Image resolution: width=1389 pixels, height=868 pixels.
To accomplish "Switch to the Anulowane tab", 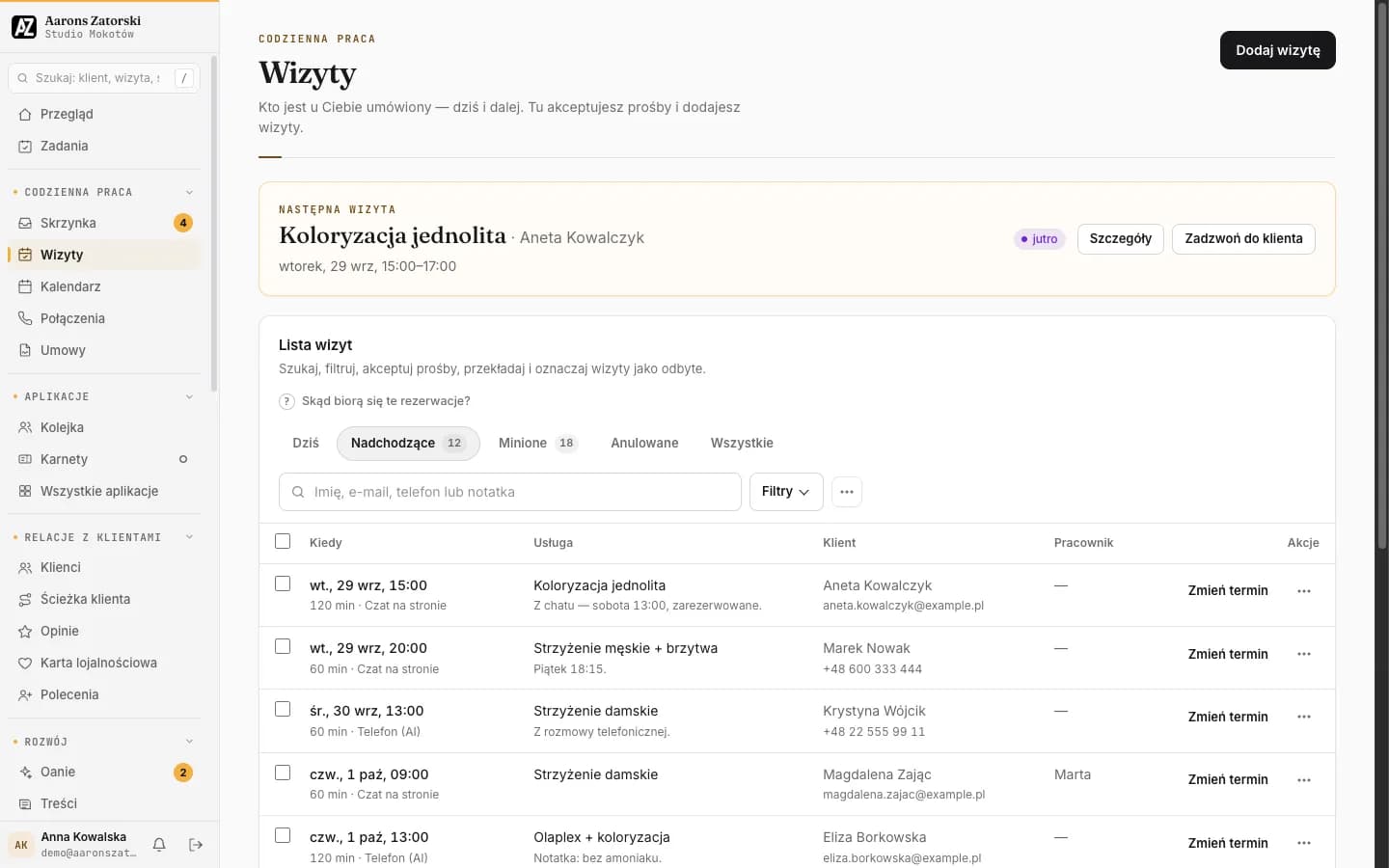I will click(x=644, y=444).
